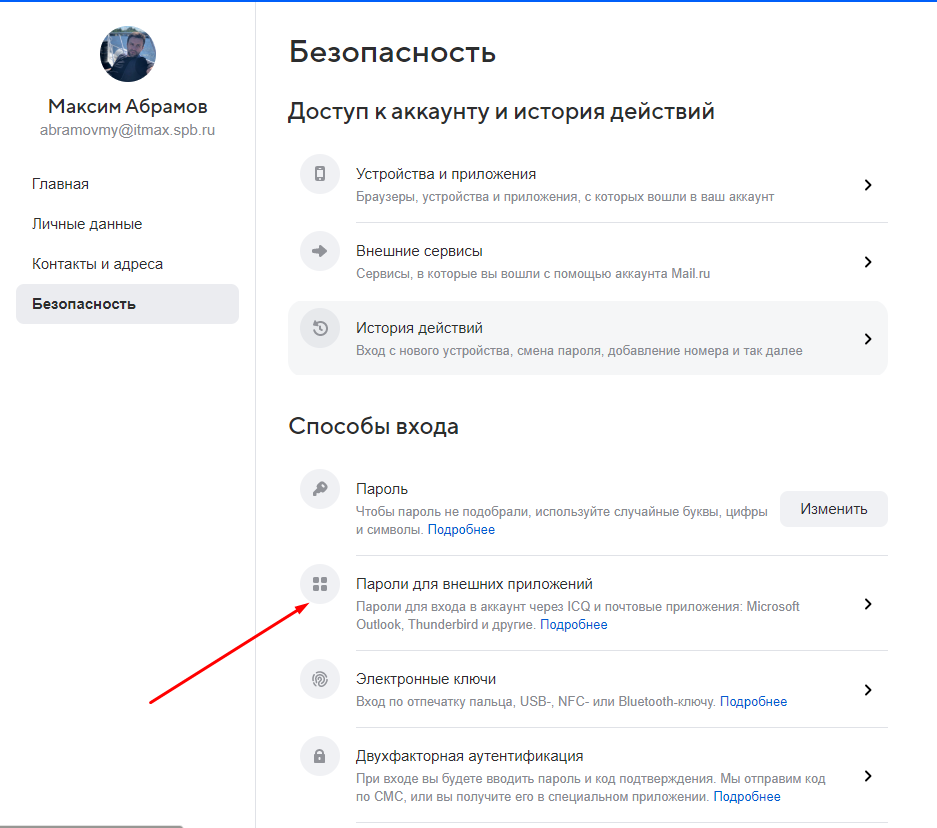Expand Внешние сервисы chevron
Image resolution: width=937 pixels, height=828 pixels.
[x=868, y=262]
